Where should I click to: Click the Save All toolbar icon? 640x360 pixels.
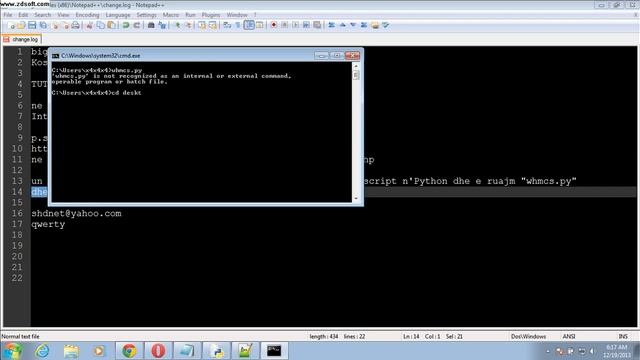tap(43, 25)
